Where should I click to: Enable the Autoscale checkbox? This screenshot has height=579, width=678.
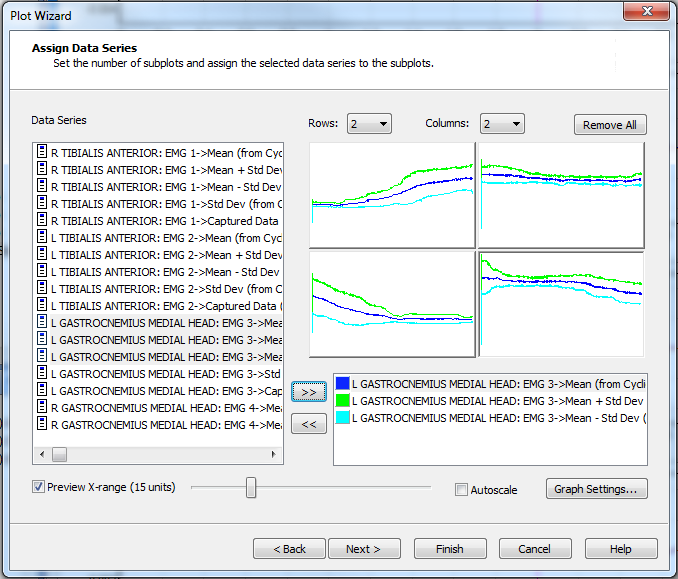tap(461, 490)
